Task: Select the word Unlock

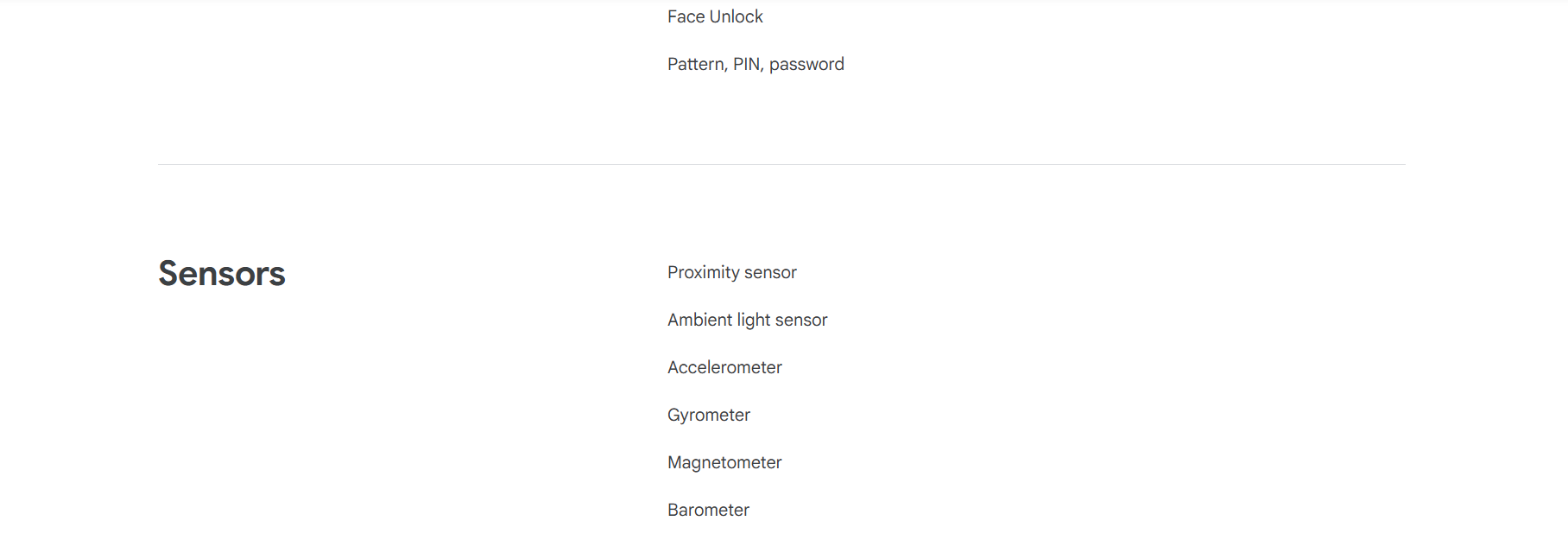Action: tap(737, 16)
